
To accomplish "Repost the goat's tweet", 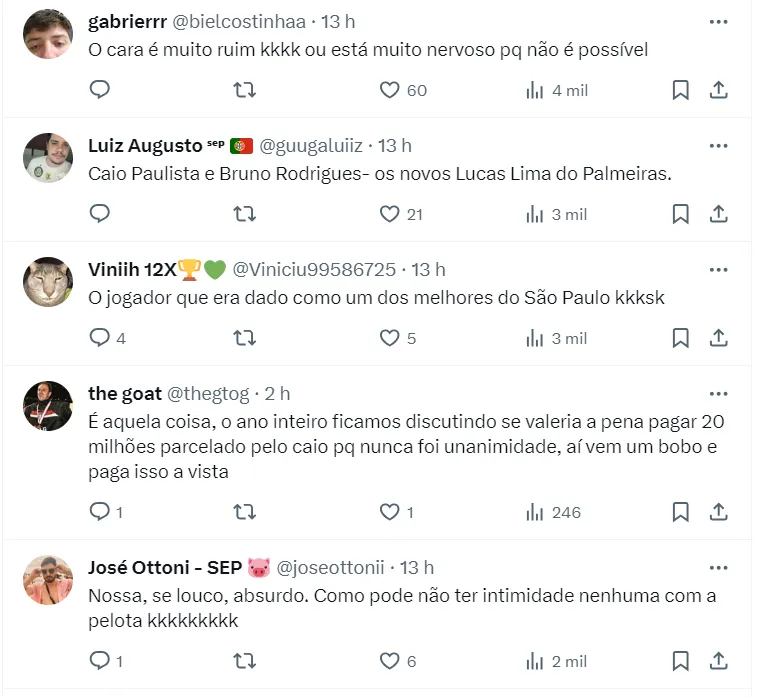I will [244, 512].
